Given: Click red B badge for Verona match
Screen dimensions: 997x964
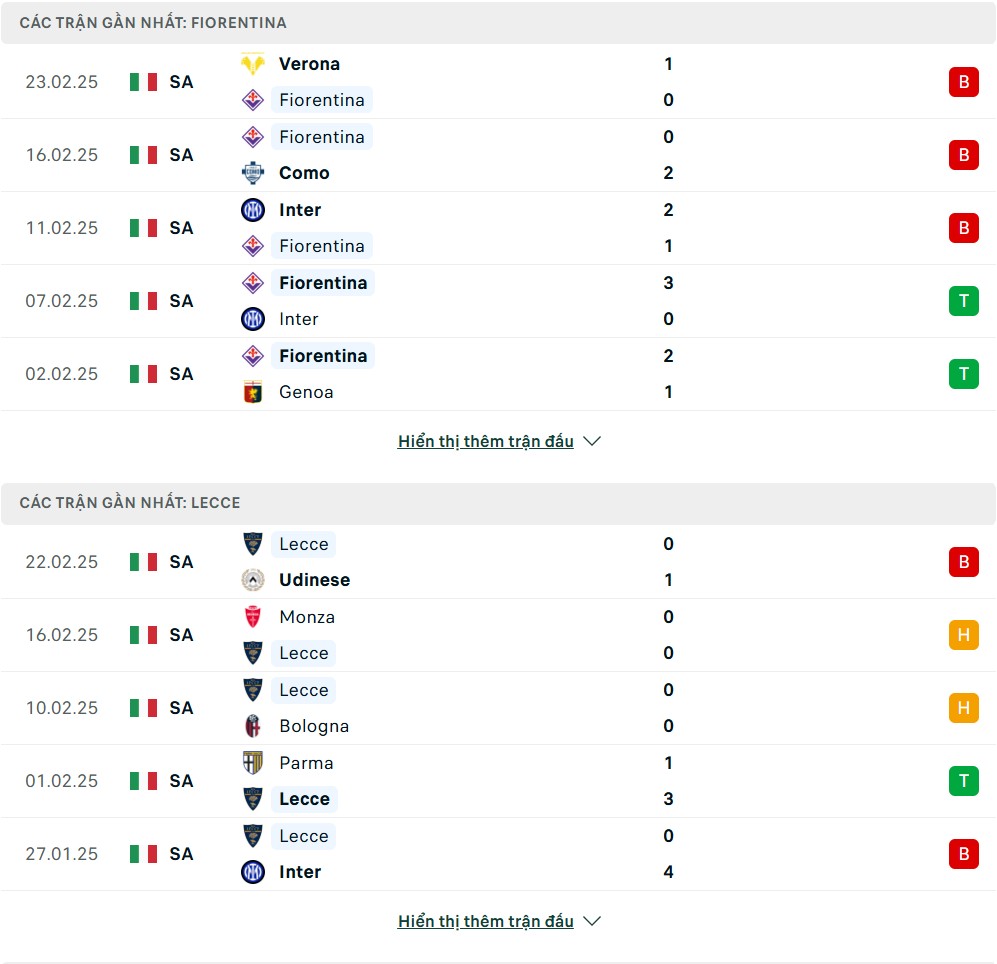Looking at the screenshot, I should point(963,82).
